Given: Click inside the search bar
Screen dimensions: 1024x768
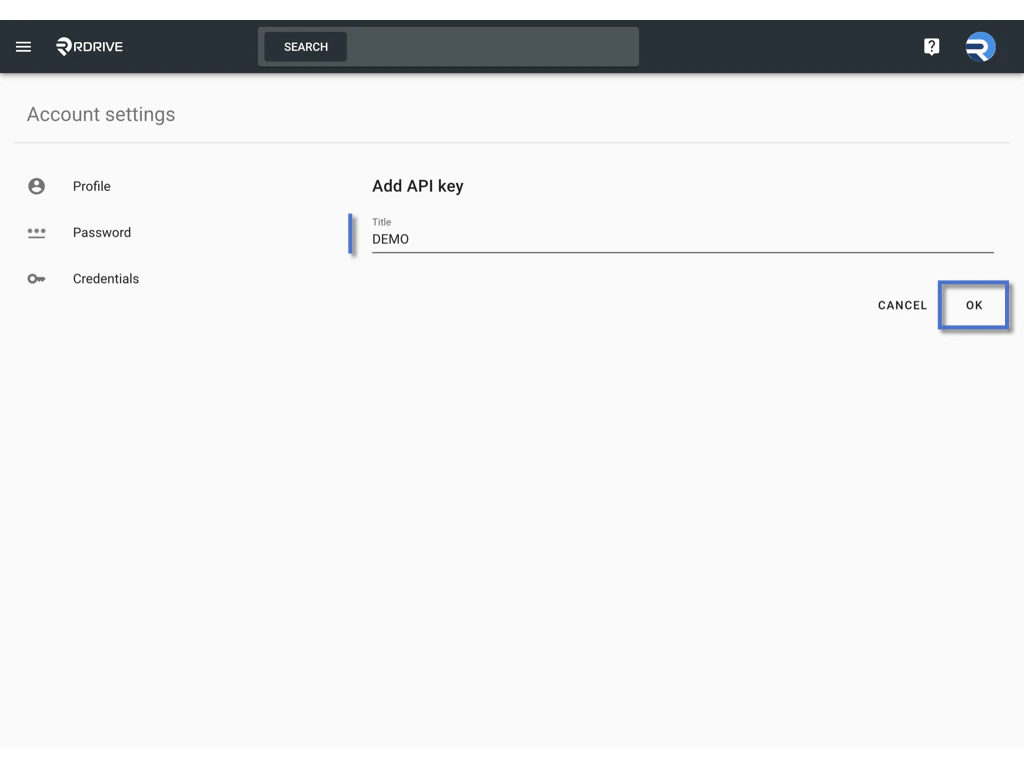Looking at the screenshot, I should pos(490,46).
